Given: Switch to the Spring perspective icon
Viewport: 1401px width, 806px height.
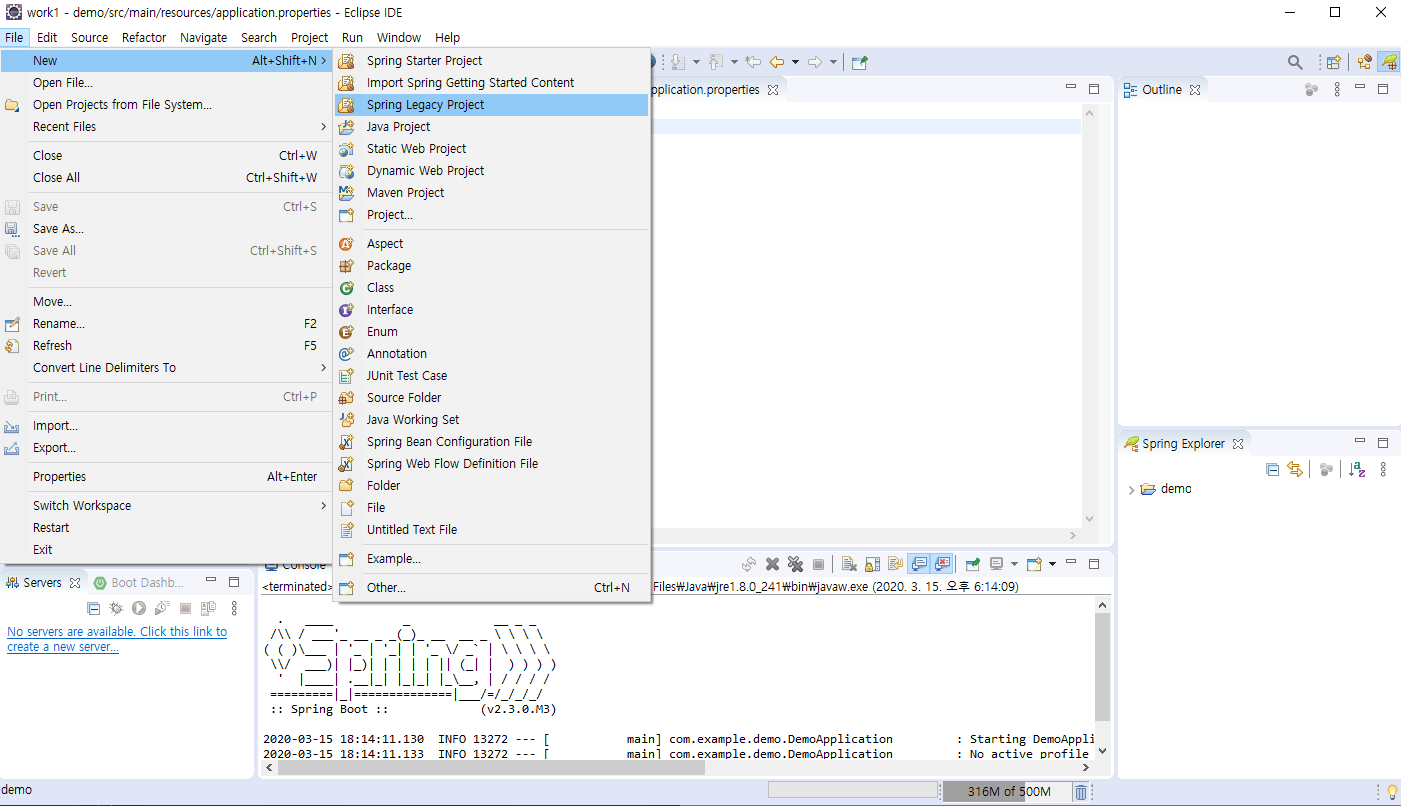Looking at the screenshot, I should click(x=1389, y=62).
